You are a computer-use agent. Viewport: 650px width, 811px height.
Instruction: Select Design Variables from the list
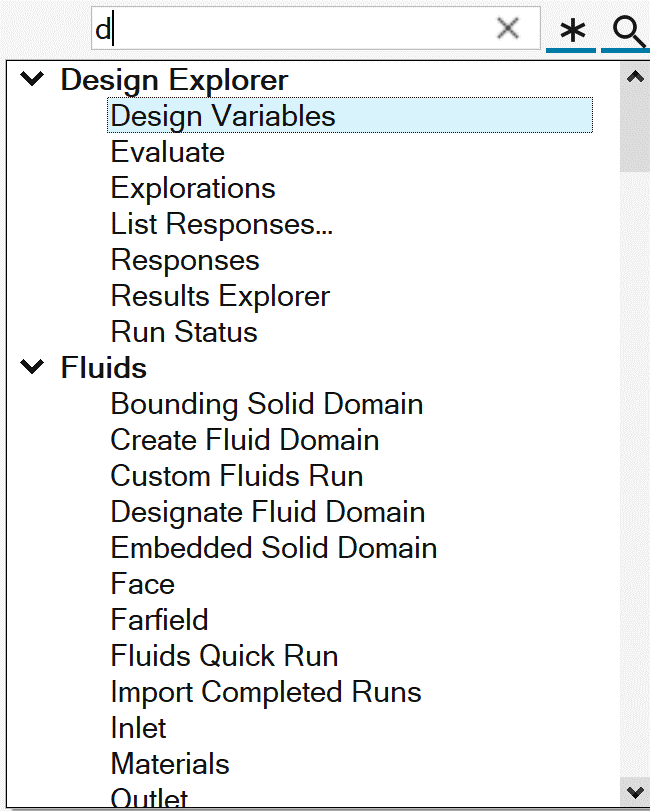(223, 116)
